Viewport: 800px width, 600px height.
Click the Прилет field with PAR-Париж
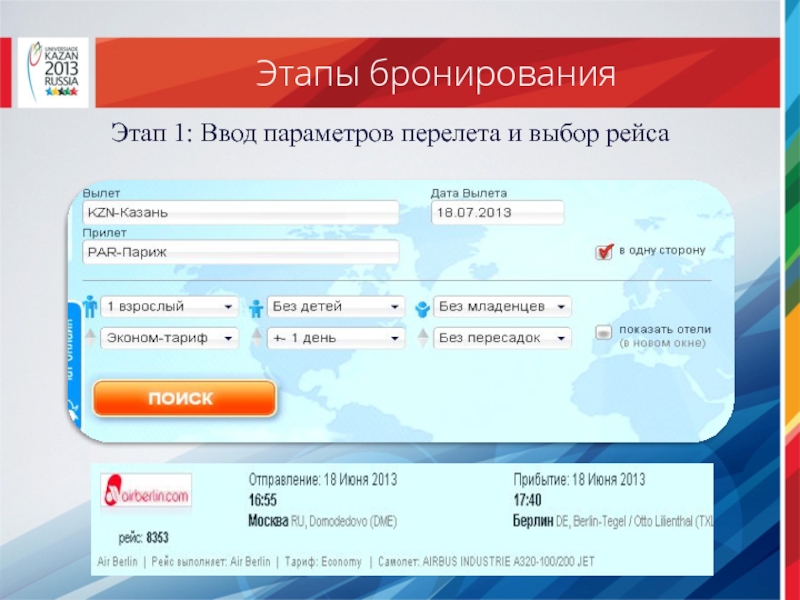(240, 252)
